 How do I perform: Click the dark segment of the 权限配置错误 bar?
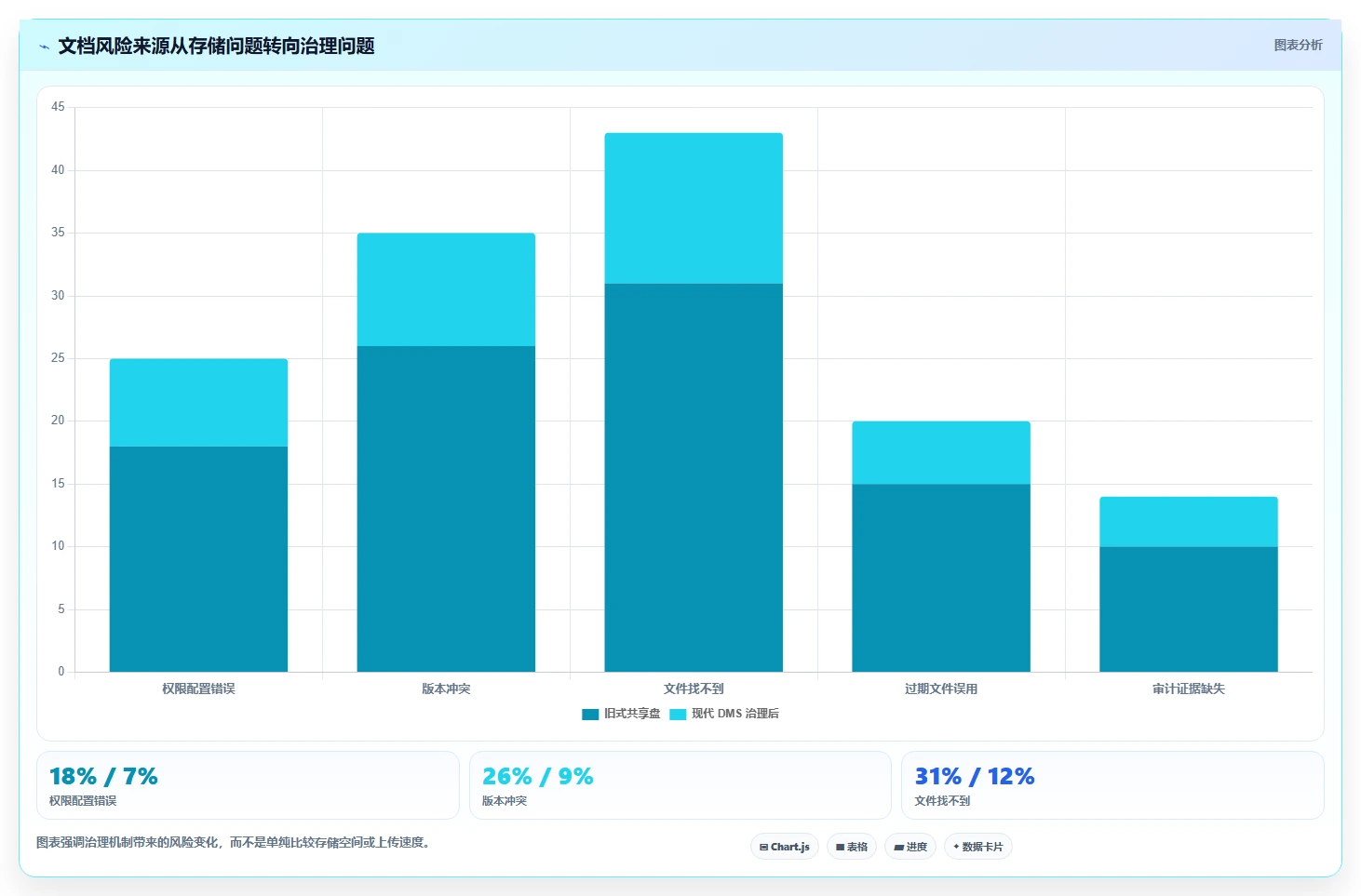(x=198, y=559)
